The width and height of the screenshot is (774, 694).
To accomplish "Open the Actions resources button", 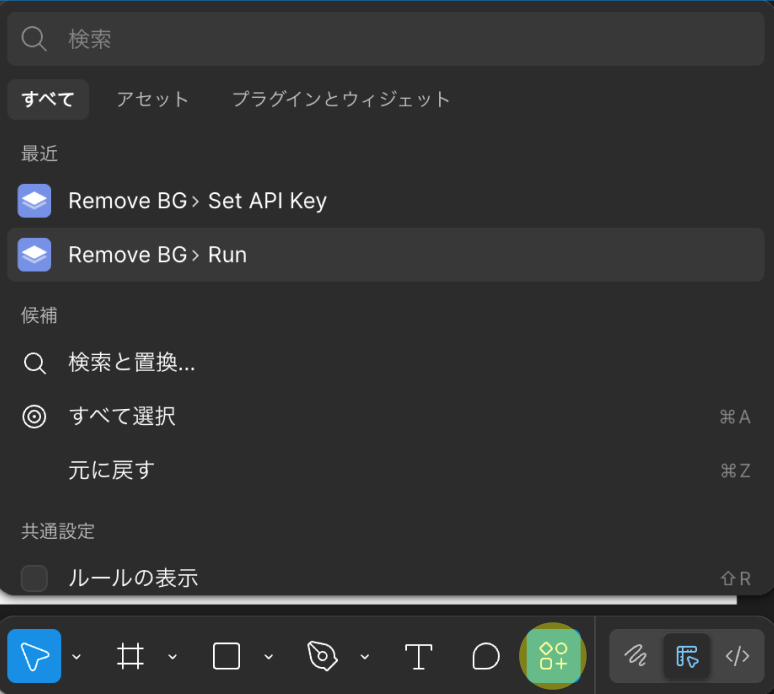I will click(553, 656).
